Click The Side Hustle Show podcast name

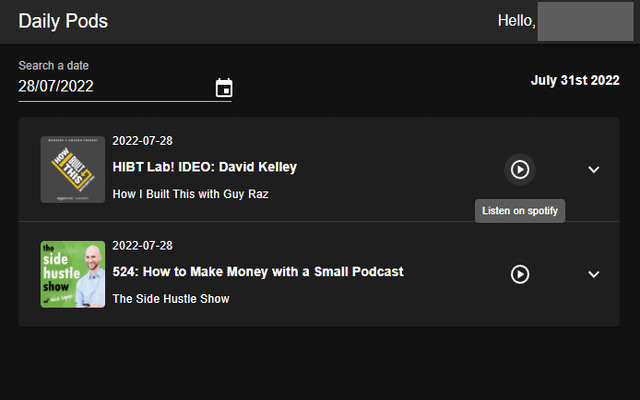coord(171,299)
